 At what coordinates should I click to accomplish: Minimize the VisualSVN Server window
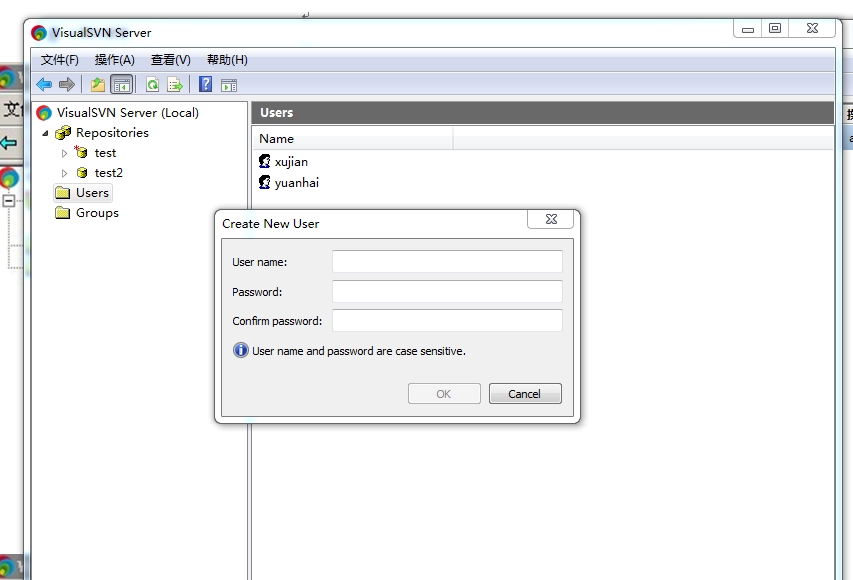click(748, 29)
